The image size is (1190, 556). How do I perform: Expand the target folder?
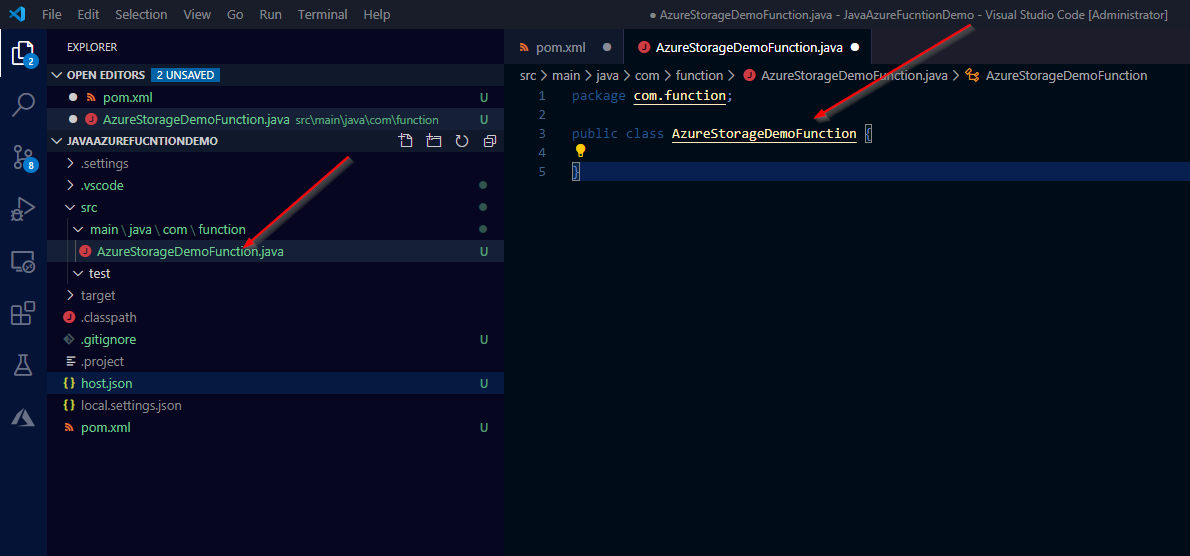pyautogui.click(x=98, y=295)
